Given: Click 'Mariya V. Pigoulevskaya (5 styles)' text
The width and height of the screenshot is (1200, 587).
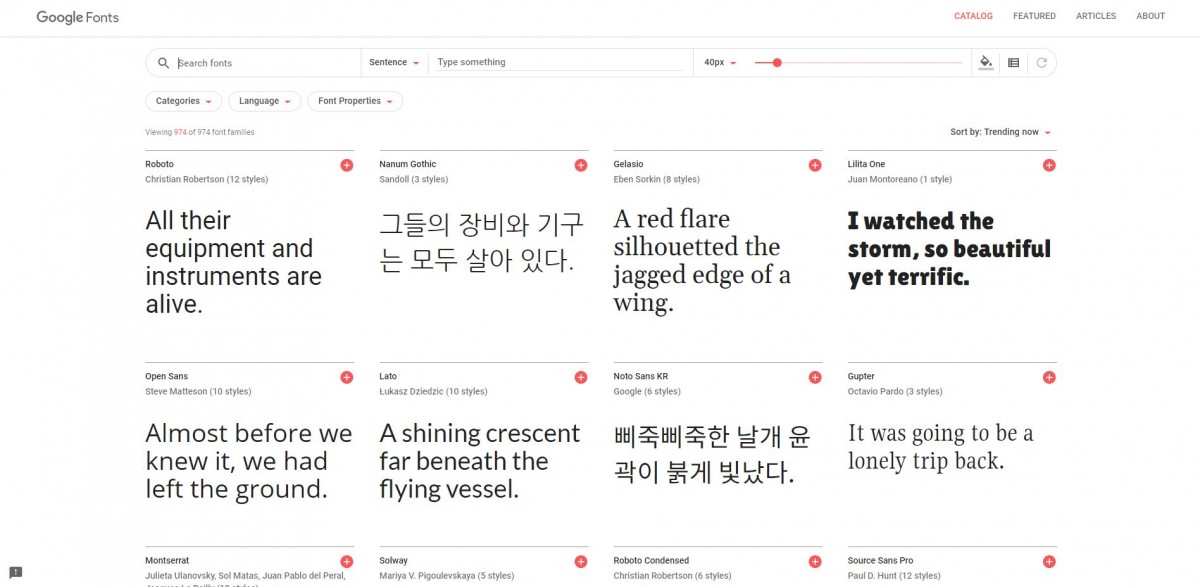Looking at the screenshot, I should click(447, 576).
